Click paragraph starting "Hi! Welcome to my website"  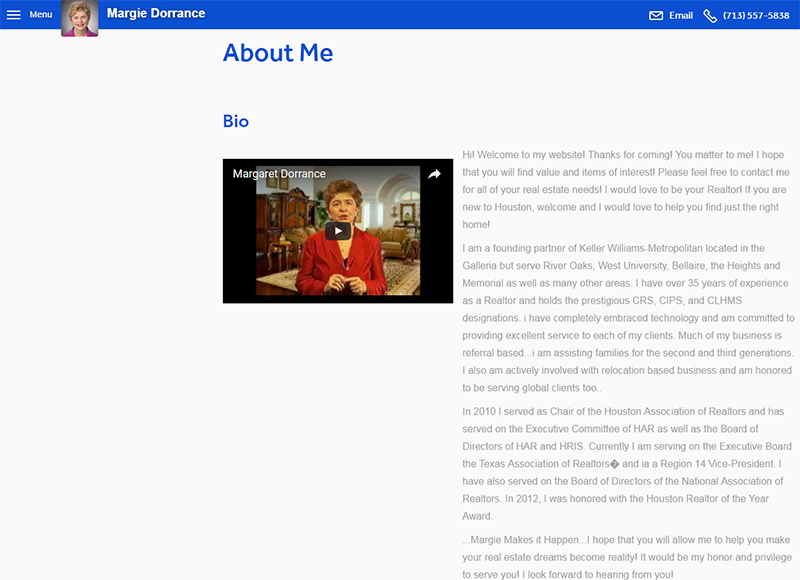[626, 190]
